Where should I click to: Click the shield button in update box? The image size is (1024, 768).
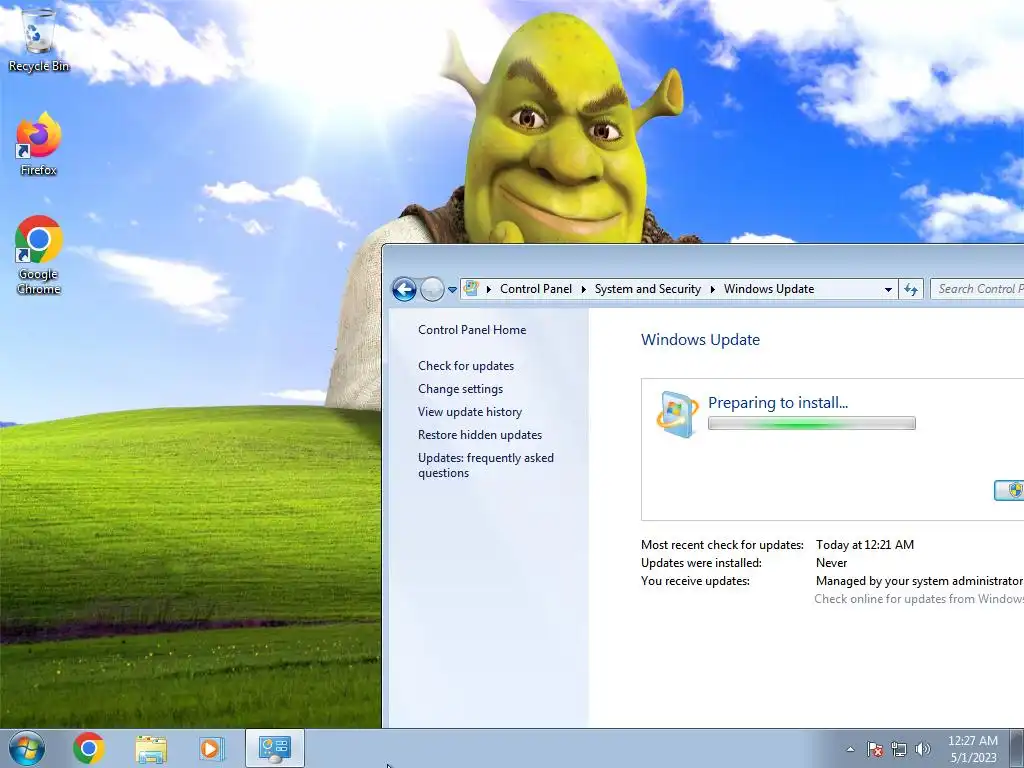(x=1009, y=490)
